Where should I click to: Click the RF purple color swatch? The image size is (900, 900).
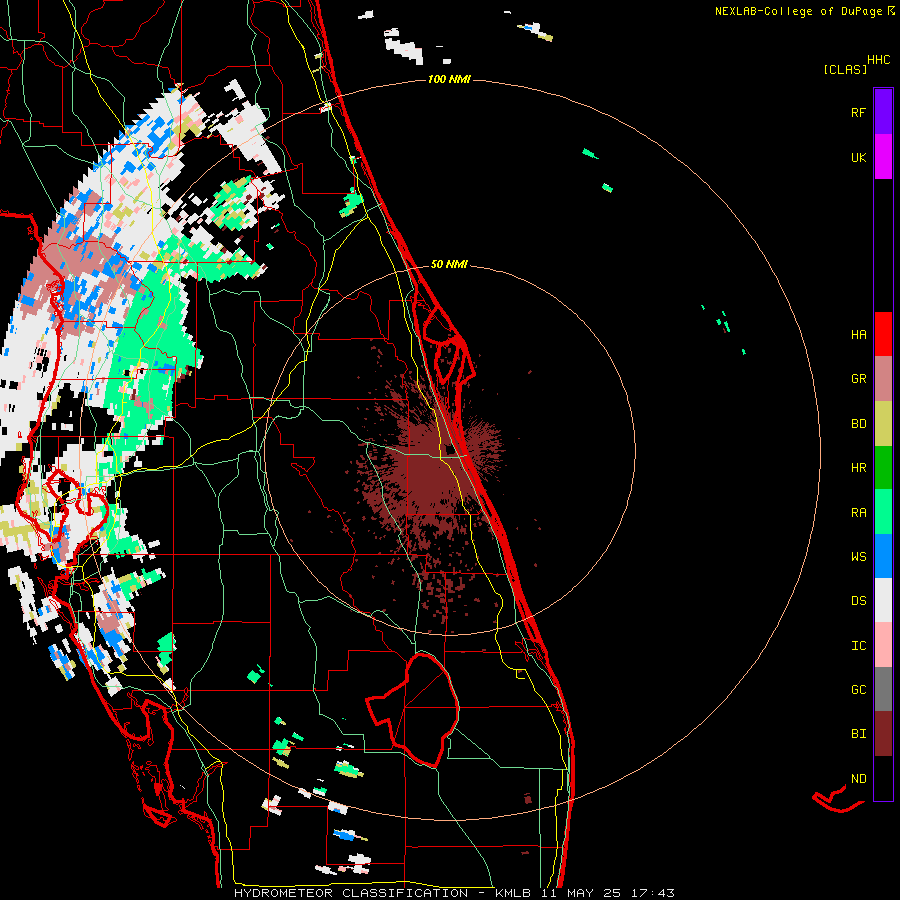883,112
